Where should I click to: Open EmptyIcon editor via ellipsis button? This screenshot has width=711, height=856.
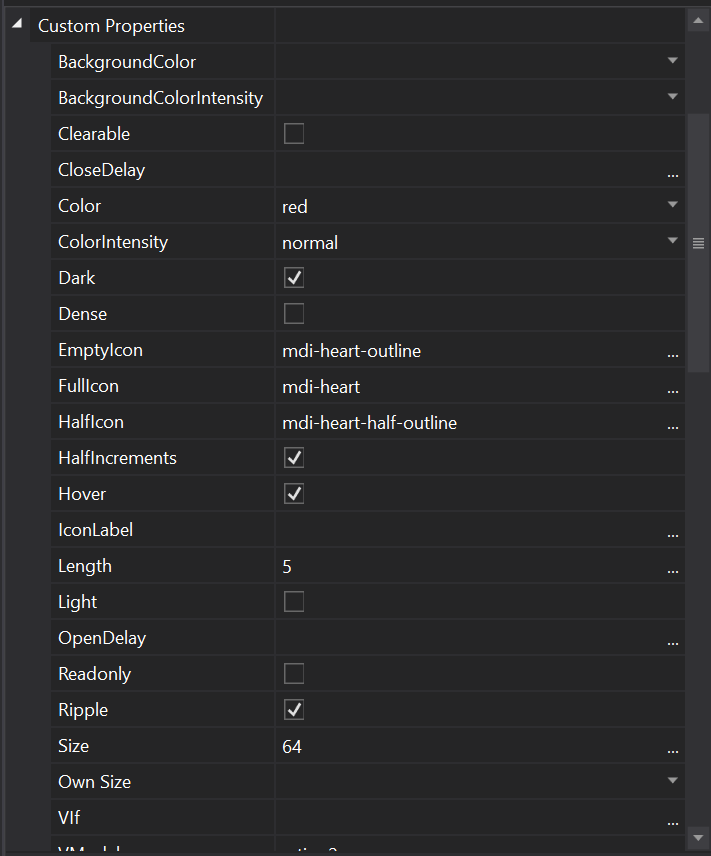(673, 352)
